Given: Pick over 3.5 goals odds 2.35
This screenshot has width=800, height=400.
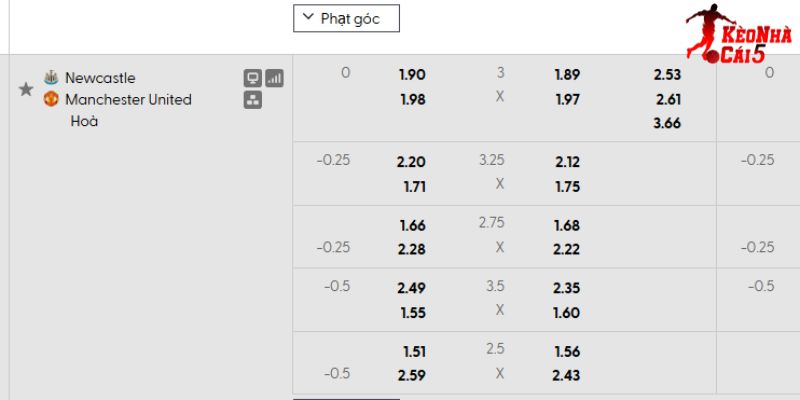Looking at the screenshot, I should point(567,288).
